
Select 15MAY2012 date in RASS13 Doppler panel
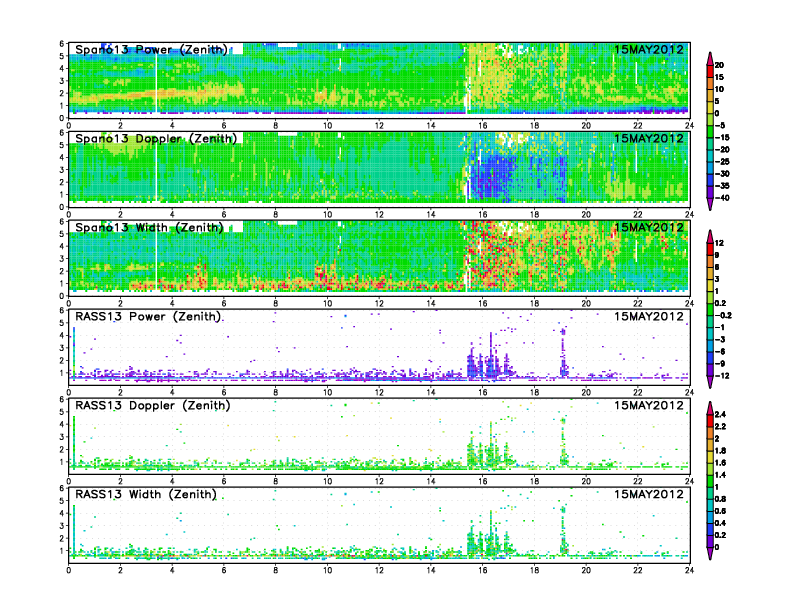point(649,405)
